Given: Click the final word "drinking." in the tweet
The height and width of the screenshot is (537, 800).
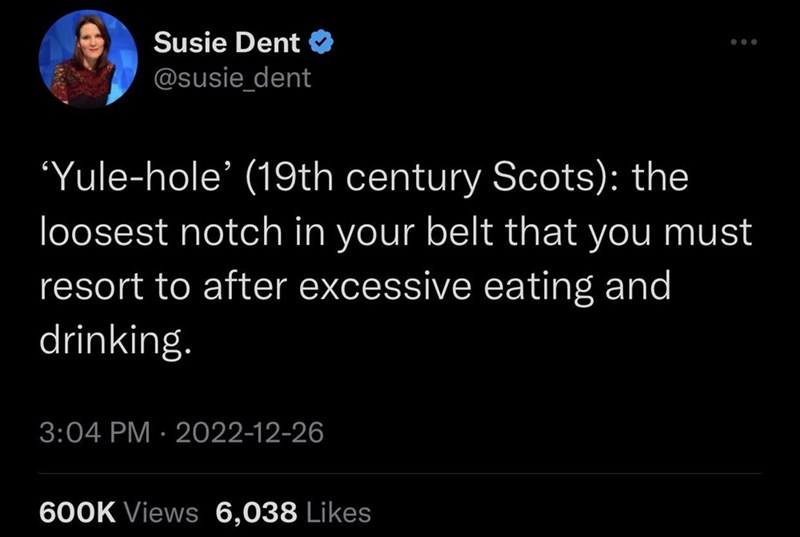Looking at the screenshot, I should pos(112,340).
